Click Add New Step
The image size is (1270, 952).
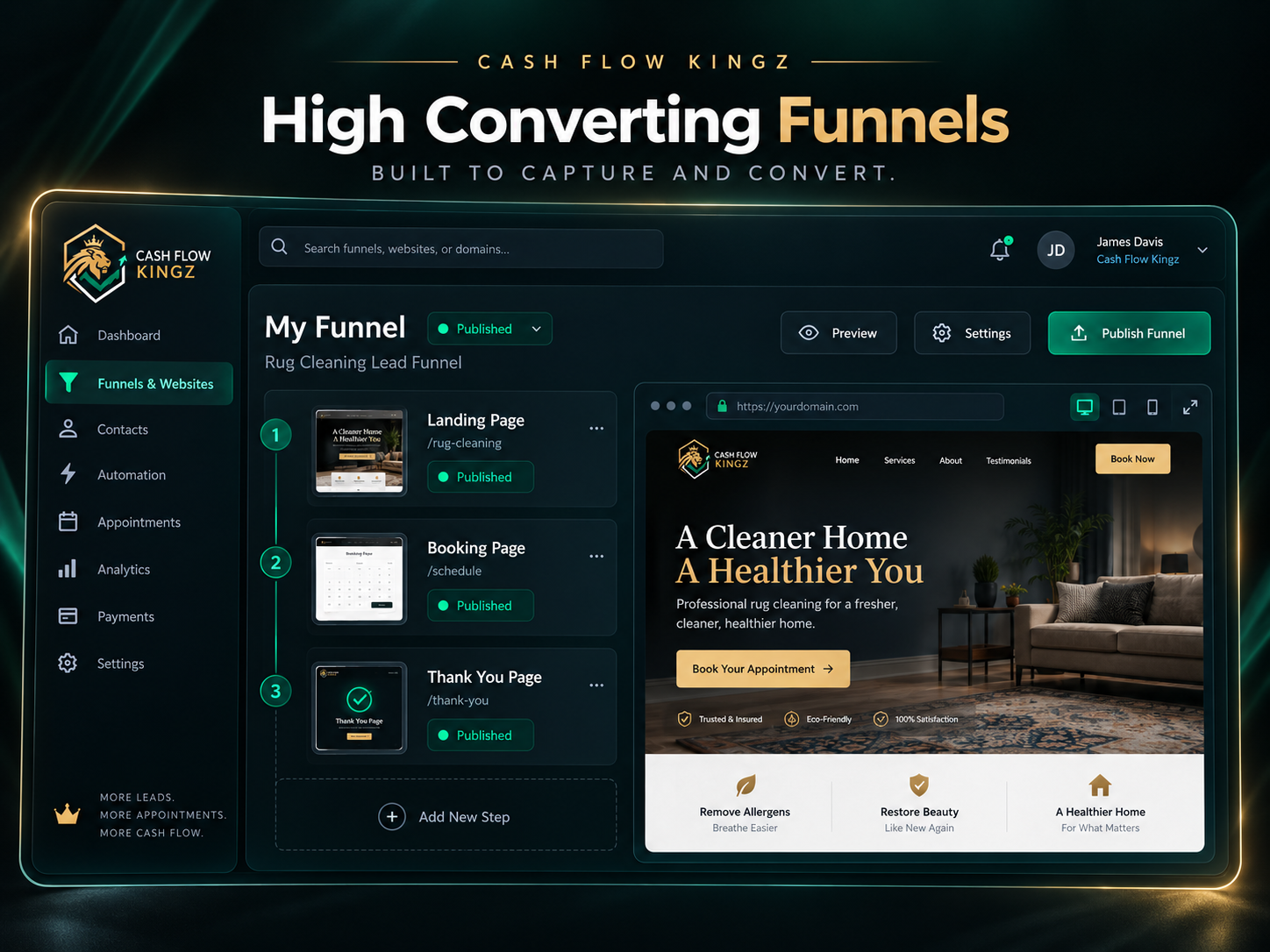coord(446,815)
